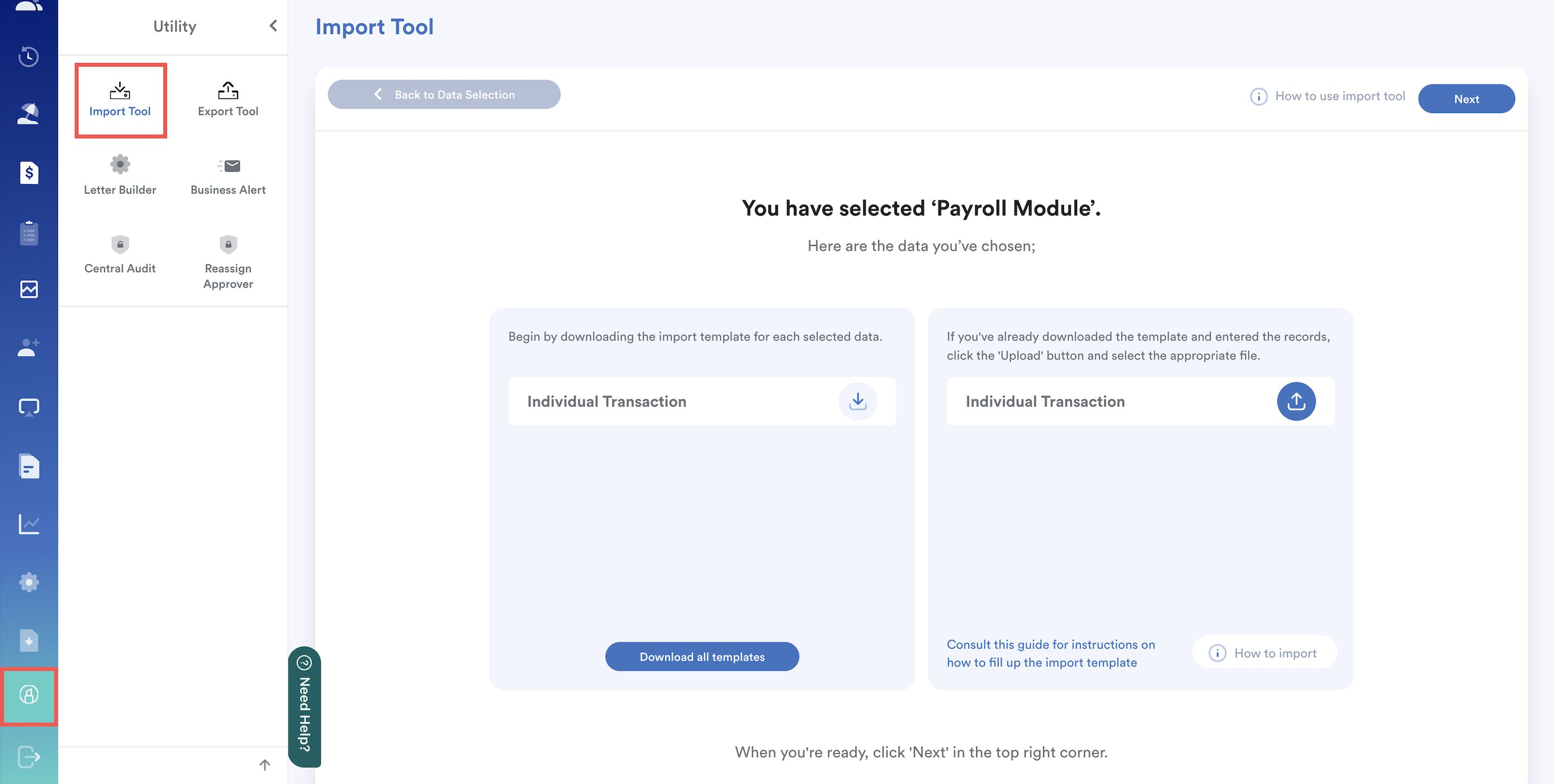Open the payroll dollar icon in sidebar
1554x784 pixels.
pos(29,173)
